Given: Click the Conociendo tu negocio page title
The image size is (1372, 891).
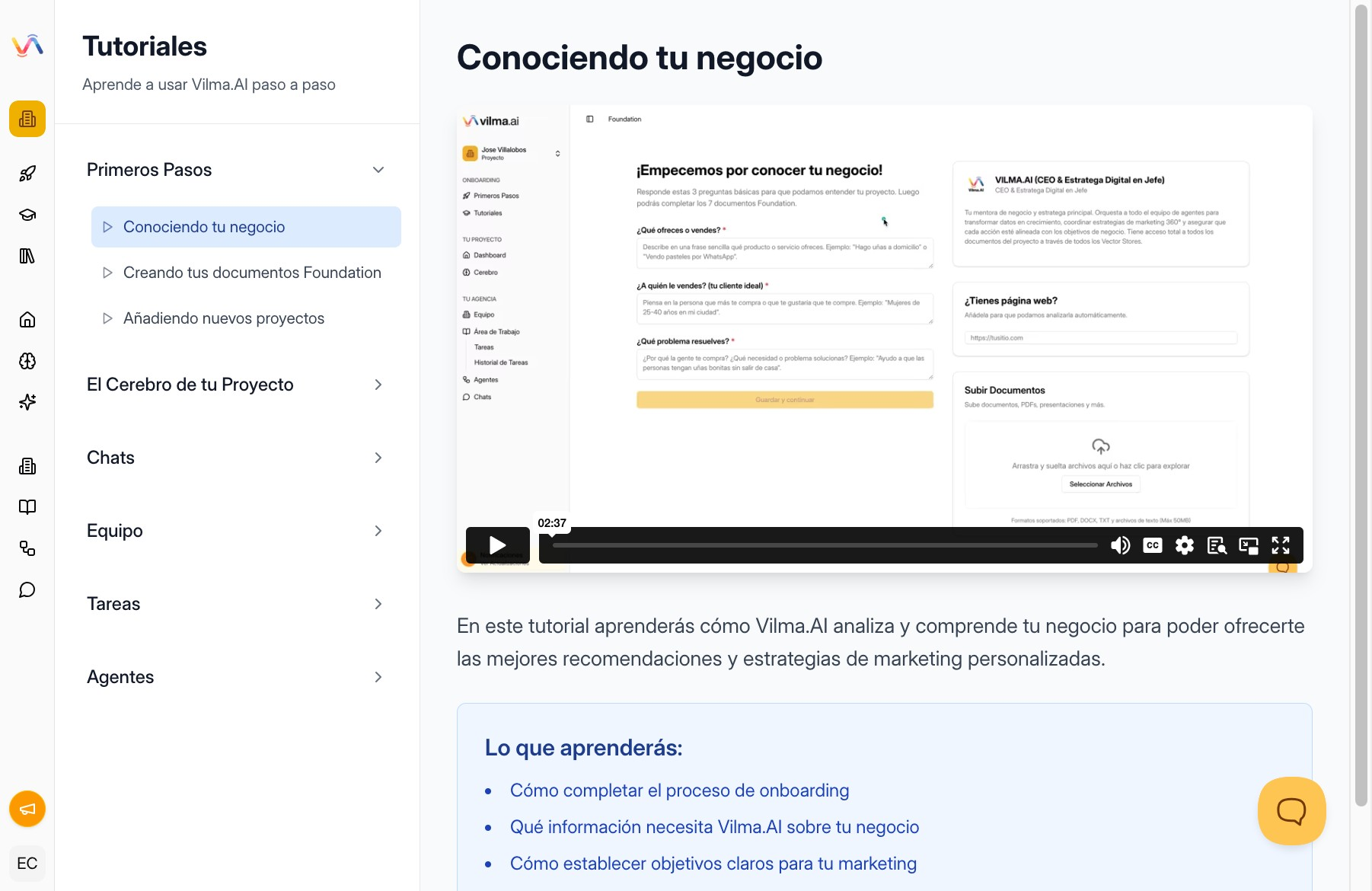Looking at the screenshot, I should (640, 58).
